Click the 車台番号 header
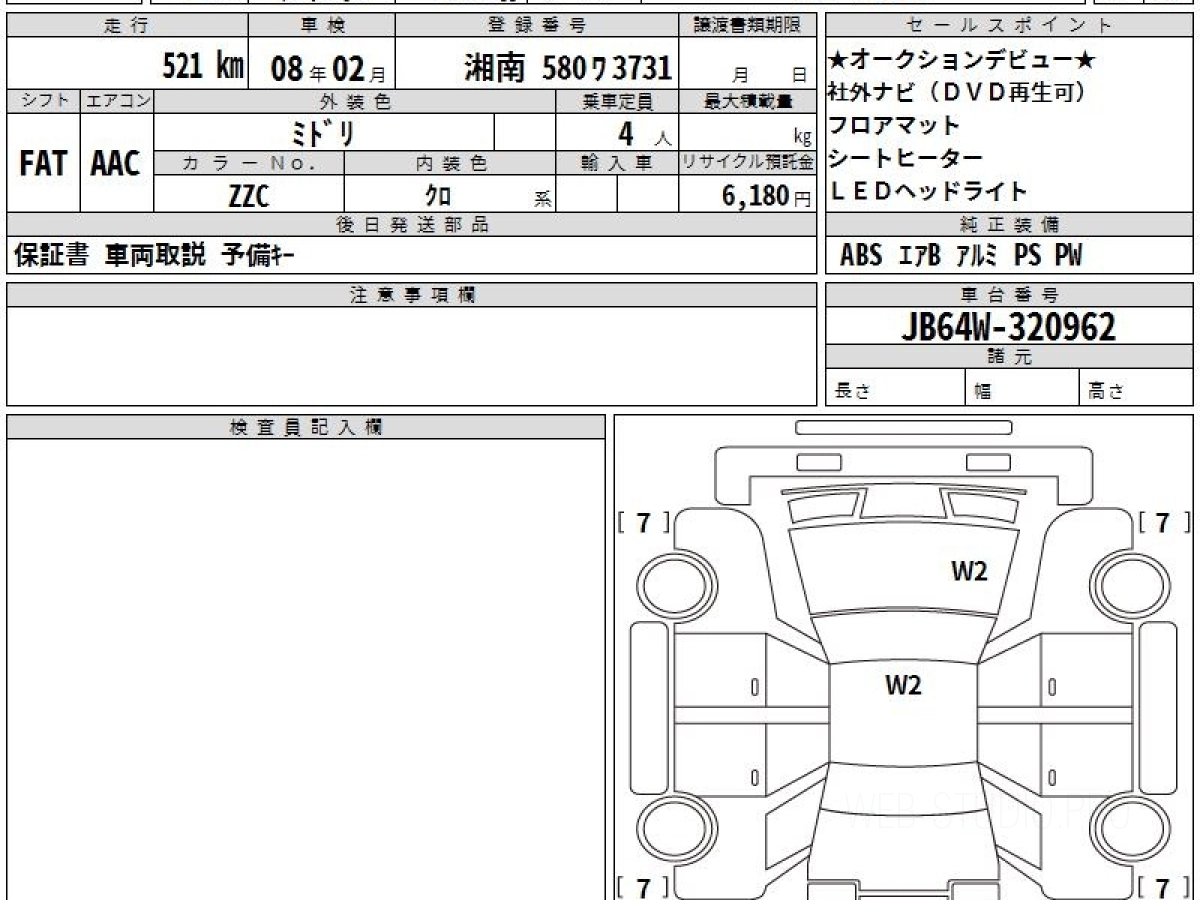Screen dimensions: 1200x900 tap(1010, 295)
